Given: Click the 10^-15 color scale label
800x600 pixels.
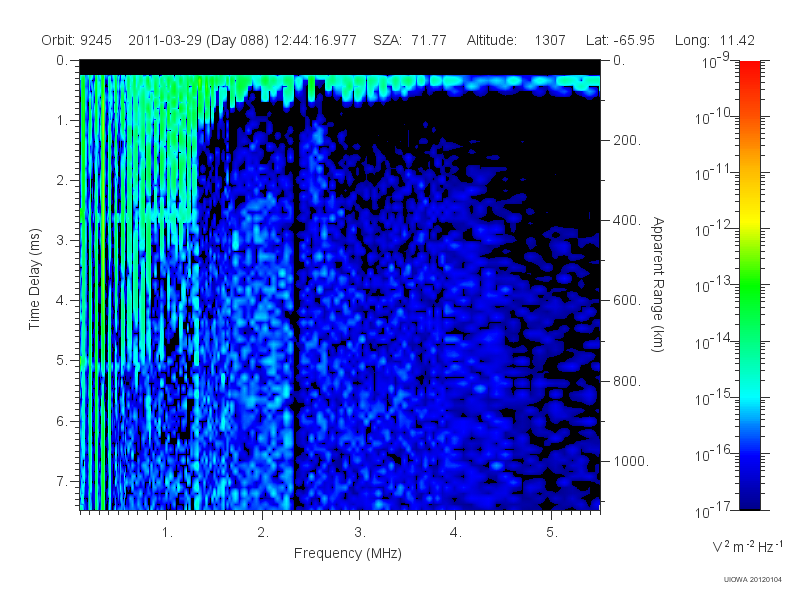Looking at the screenshot, I should click(x=713, y=398).
